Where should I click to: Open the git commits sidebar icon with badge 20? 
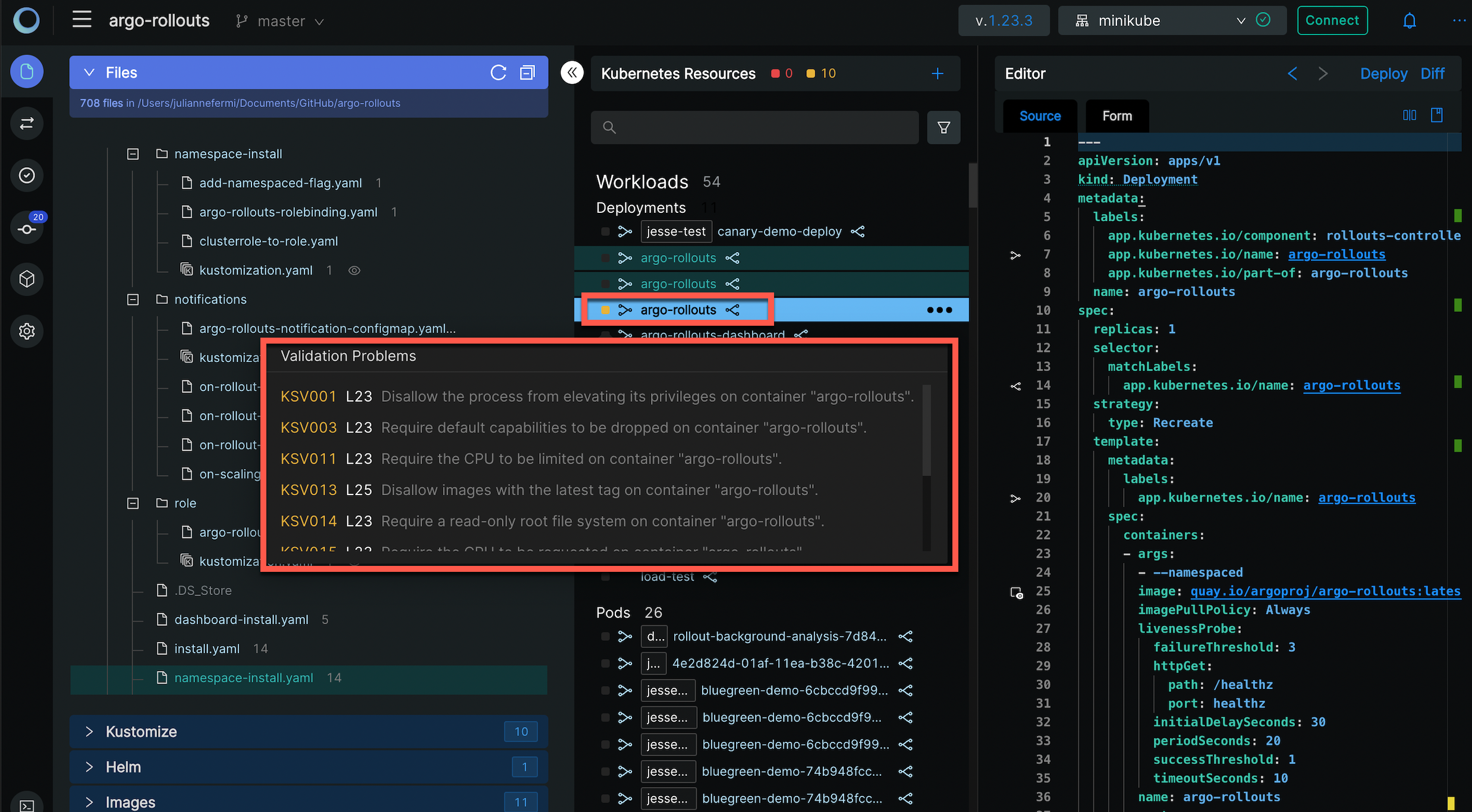(27, 228)
